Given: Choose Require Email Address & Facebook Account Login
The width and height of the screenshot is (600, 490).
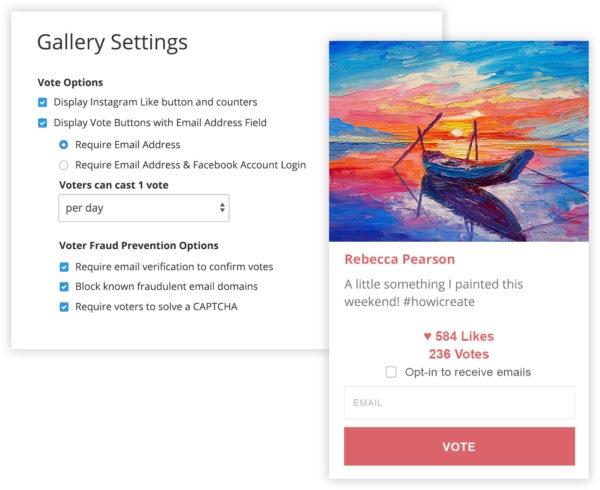Looking at the screenshot, I should point(64,165).
